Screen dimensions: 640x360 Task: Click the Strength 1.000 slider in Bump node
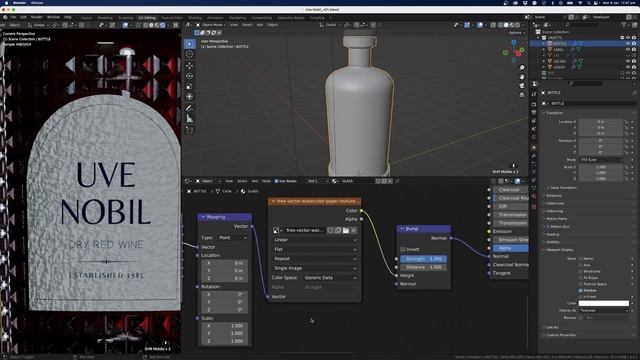point(423,259)
